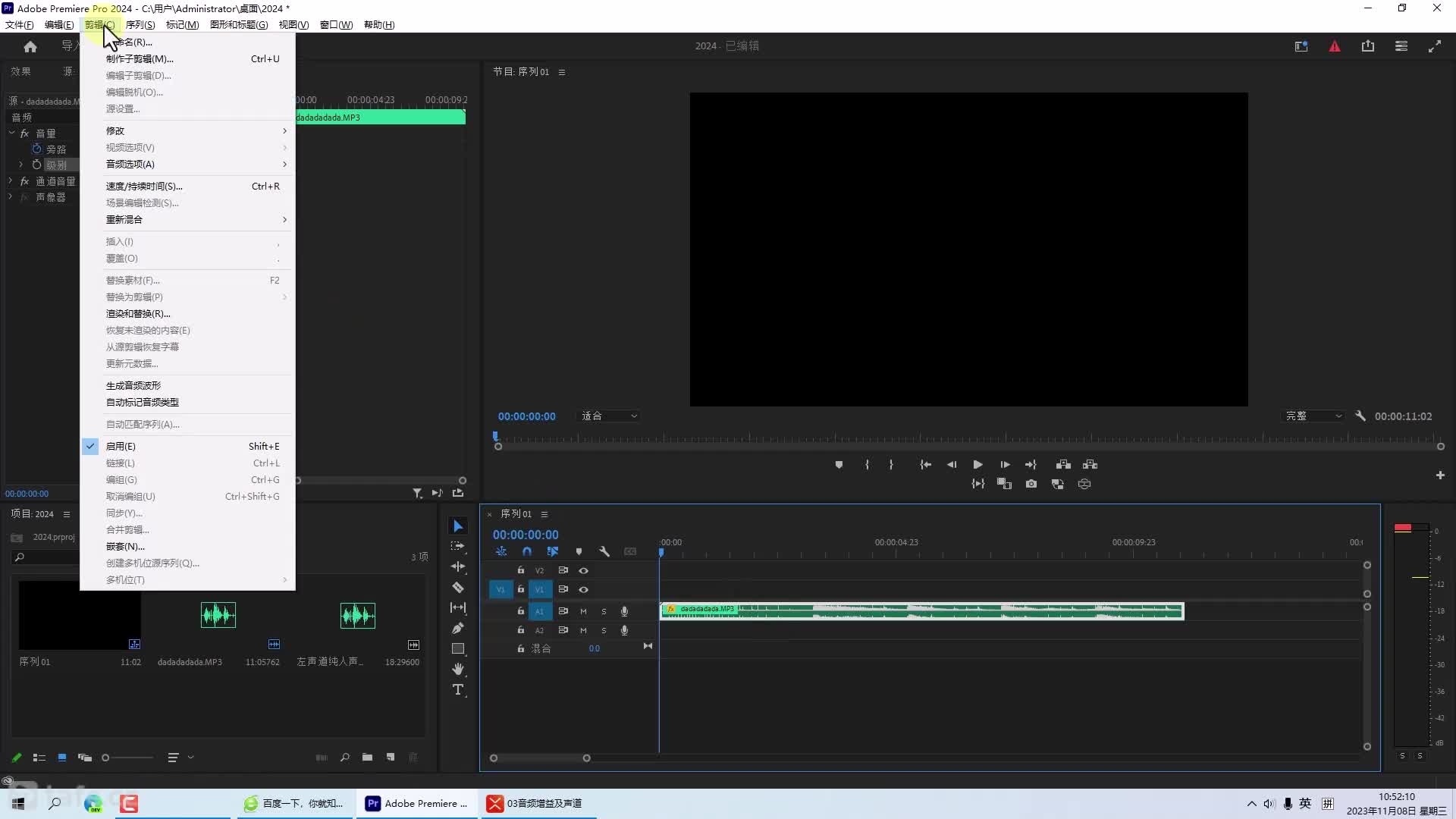
Task: Click the timeline playhead timecode 00:00:00:00
Action: [x=526, y=535]
